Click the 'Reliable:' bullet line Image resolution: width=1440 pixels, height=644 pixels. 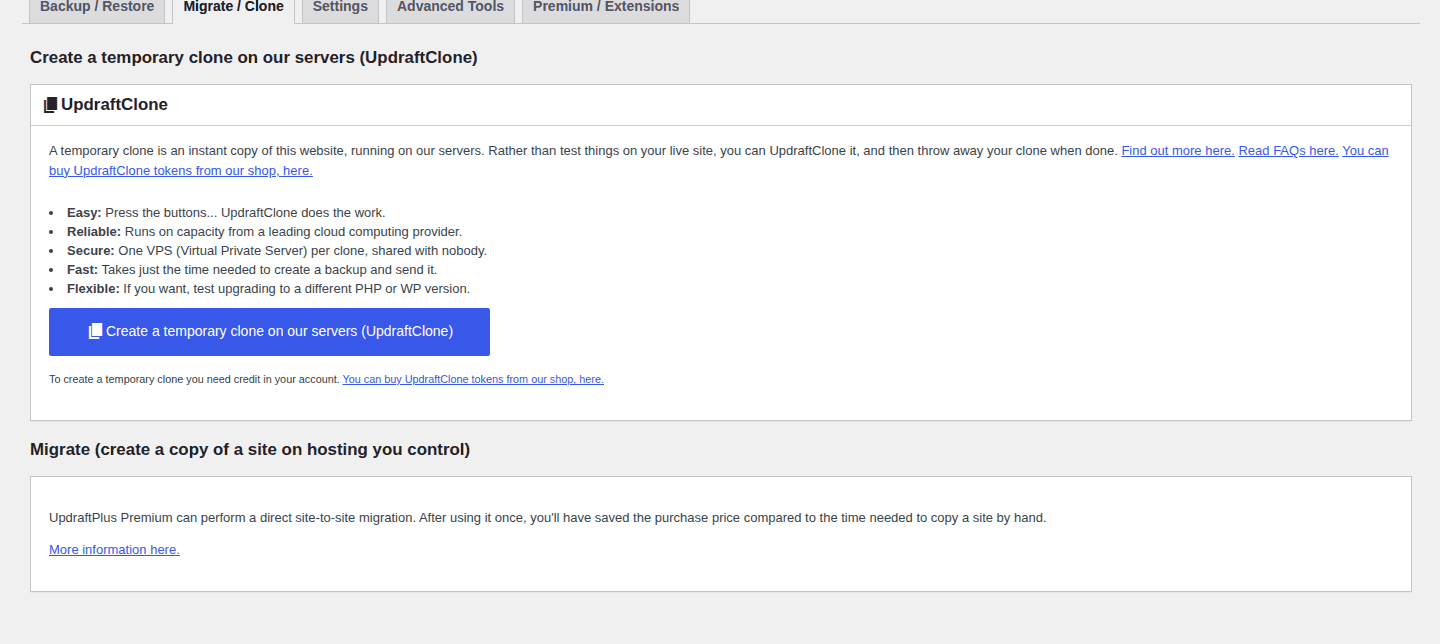(x=264, y=232)
